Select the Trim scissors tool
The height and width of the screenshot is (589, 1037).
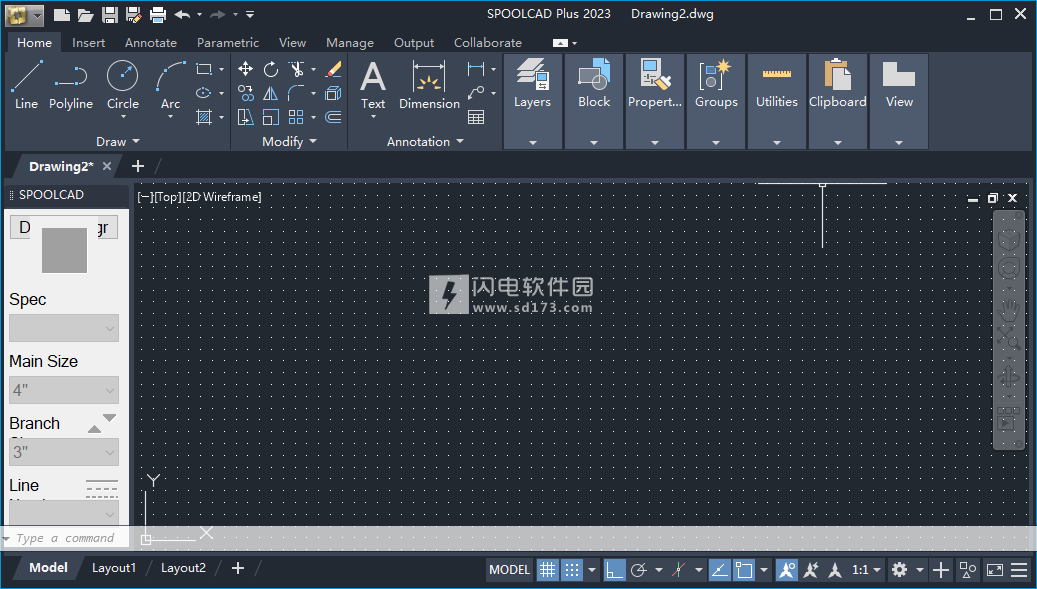click(x=296, y=69)
